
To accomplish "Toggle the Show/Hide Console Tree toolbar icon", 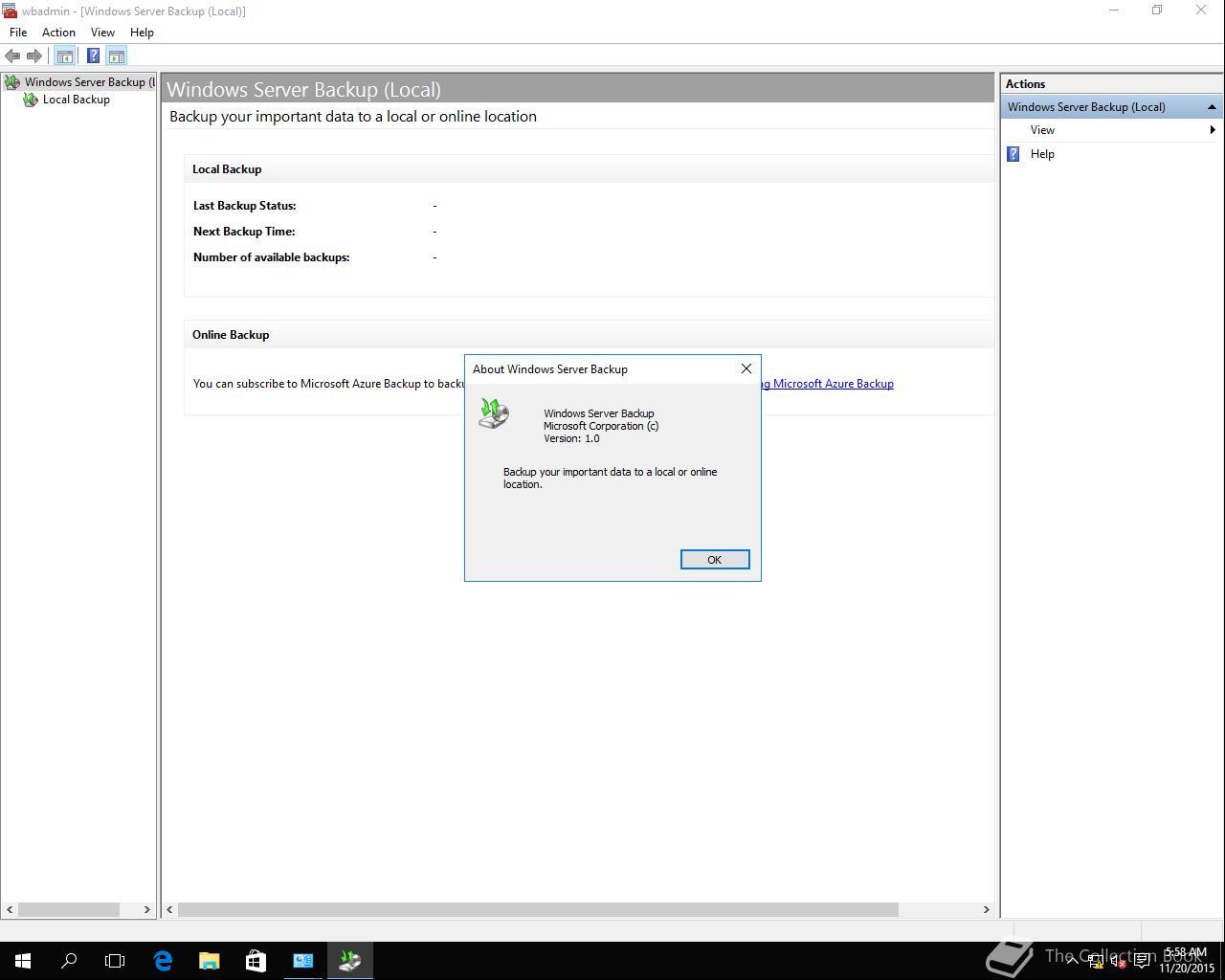I will click(x=64, y=56).
